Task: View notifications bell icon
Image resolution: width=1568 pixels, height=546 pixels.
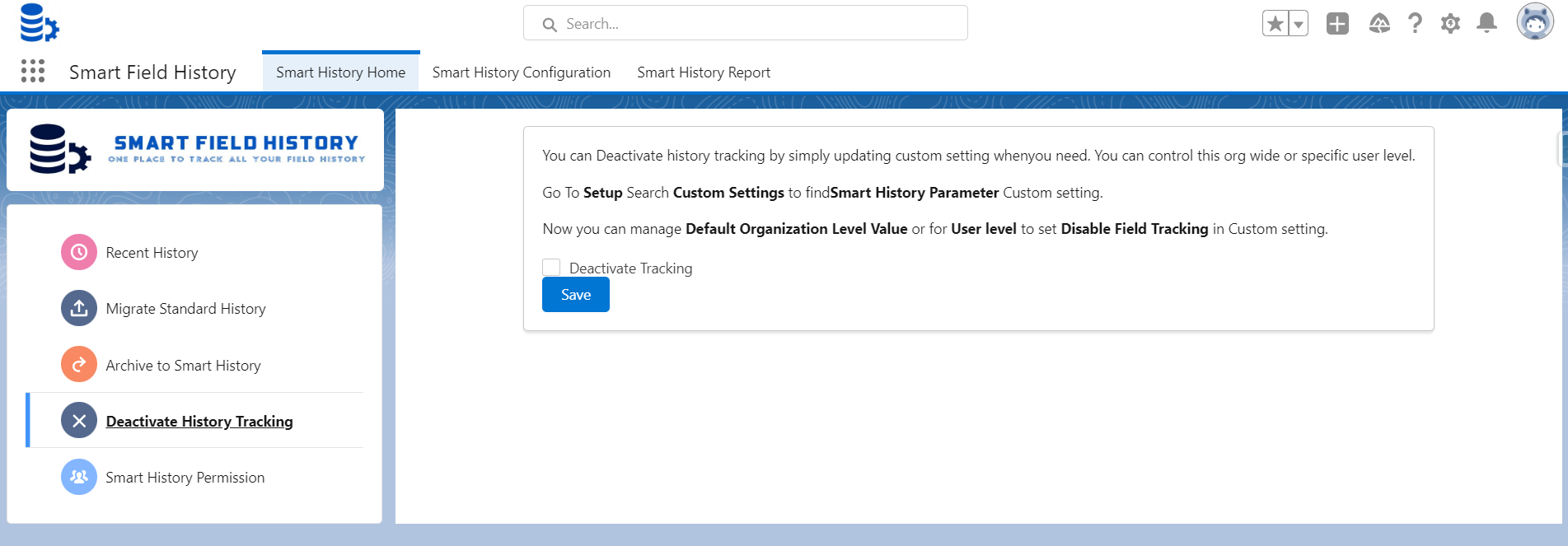Action: [x=1486, y=23]
